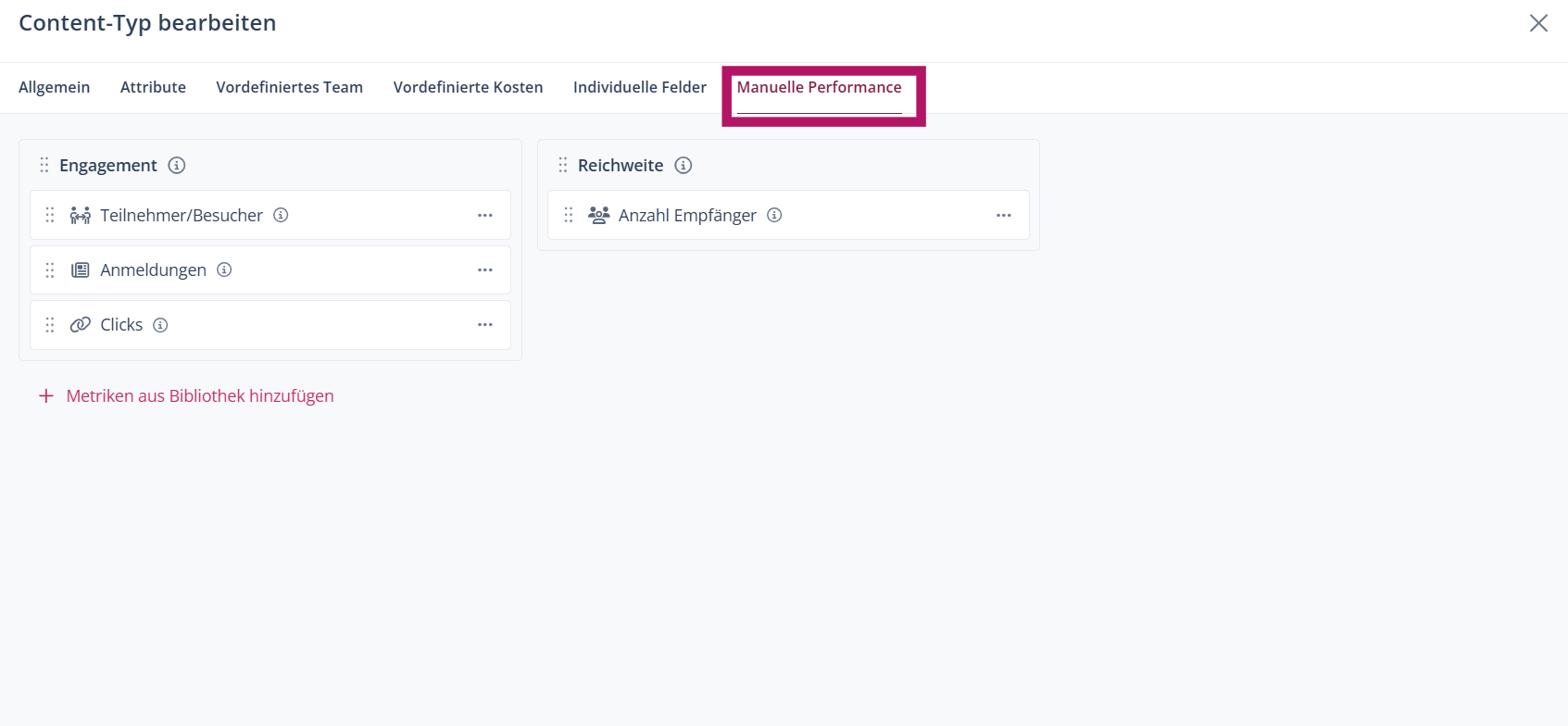The height and width of the screenshot is (726, 1568).
Task: Click the drag handle of Reichweite group
Action: 563,166
